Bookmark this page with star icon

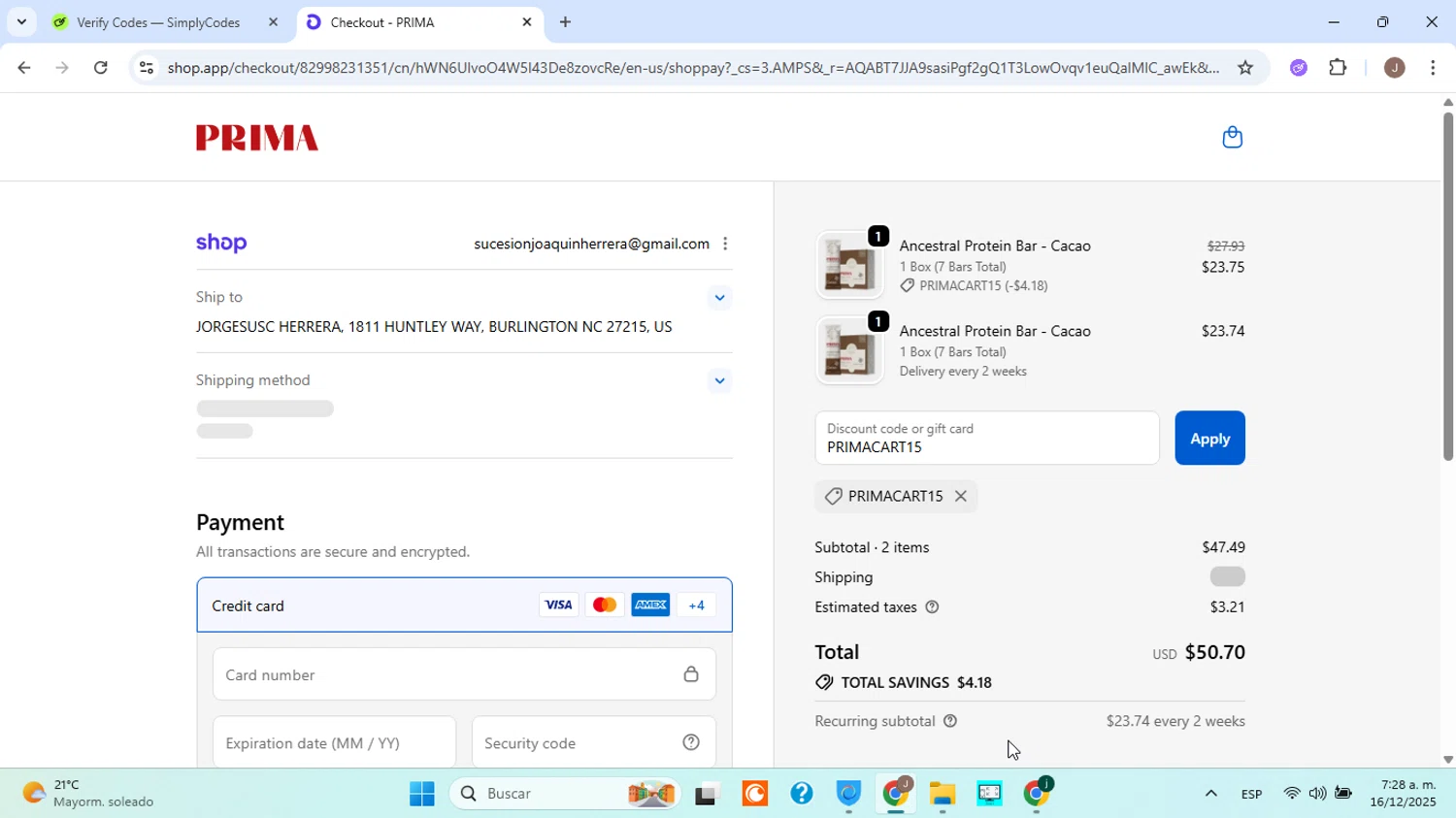click(1245, 68)
